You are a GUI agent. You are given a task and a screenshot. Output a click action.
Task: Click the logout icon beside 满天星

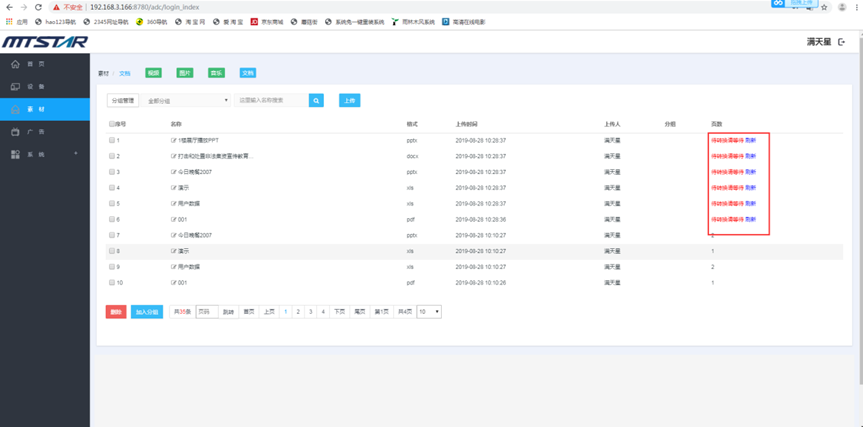[x=841, y=42]
